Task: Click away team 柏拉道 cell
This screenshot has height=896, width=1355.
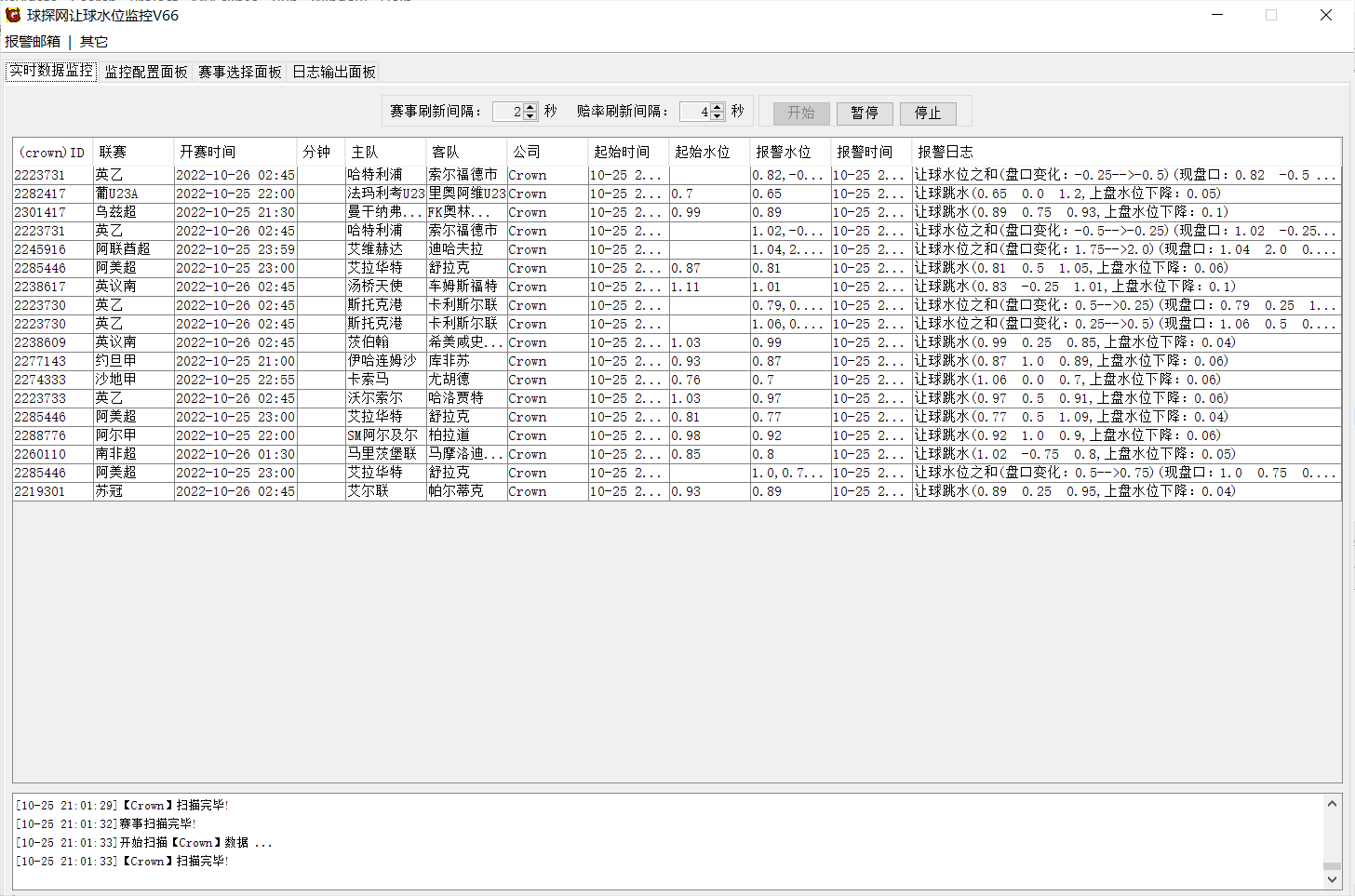Action: [x=466, y=435]
